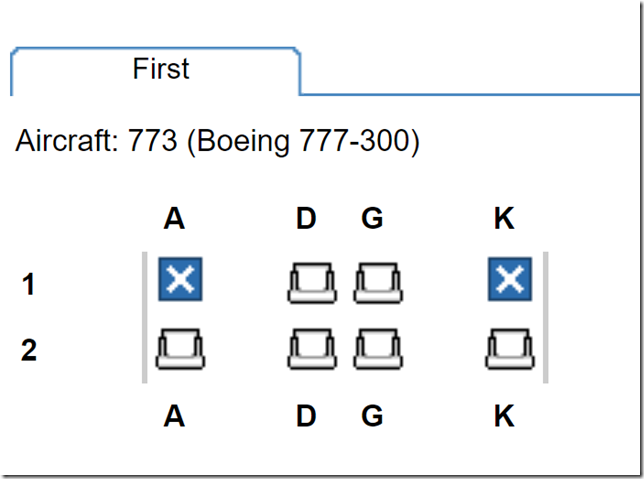Click occupied seat 1K marked with X

510,279
